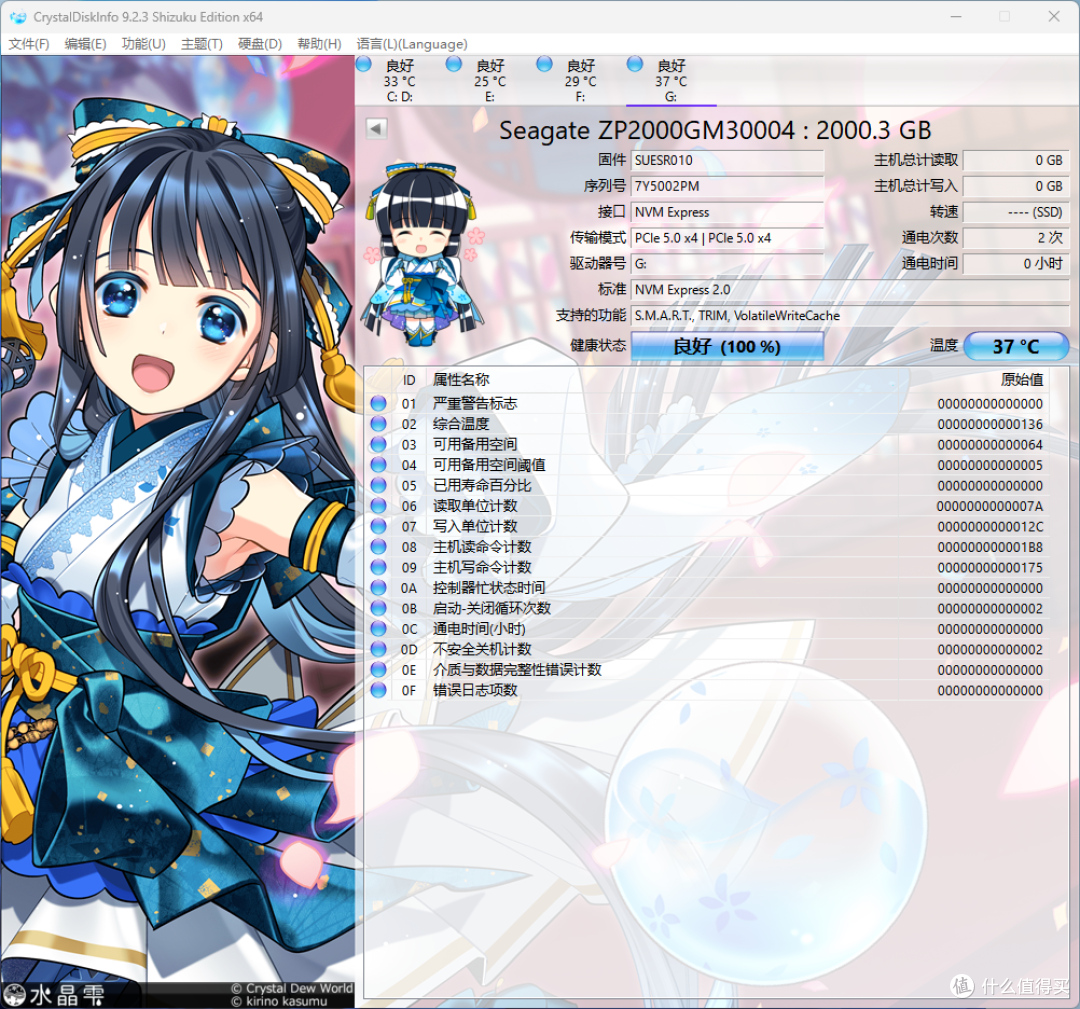
Task: Click the 转速 value ---- (SSD)
Action: coord(1016,212)
